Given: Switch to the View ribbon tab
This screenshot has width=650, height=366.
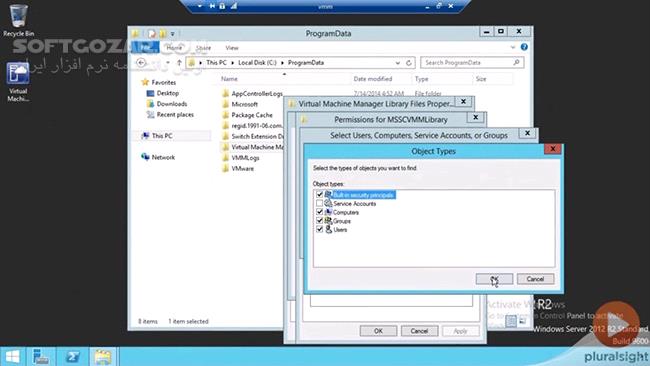Looking at the screenshot, I should [x=232, y=48].
